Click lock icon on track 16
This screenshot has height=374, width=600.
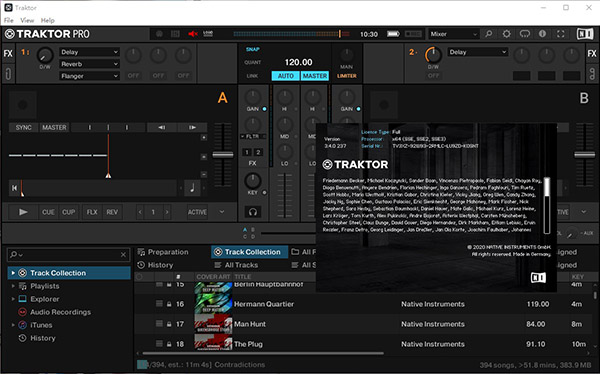pos(169,304)
